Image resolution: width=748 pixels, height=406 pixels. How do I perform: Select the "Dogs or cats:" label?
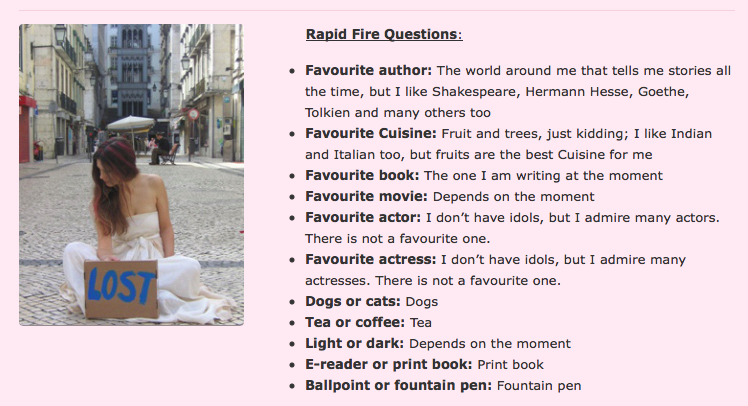click(353, 301)
